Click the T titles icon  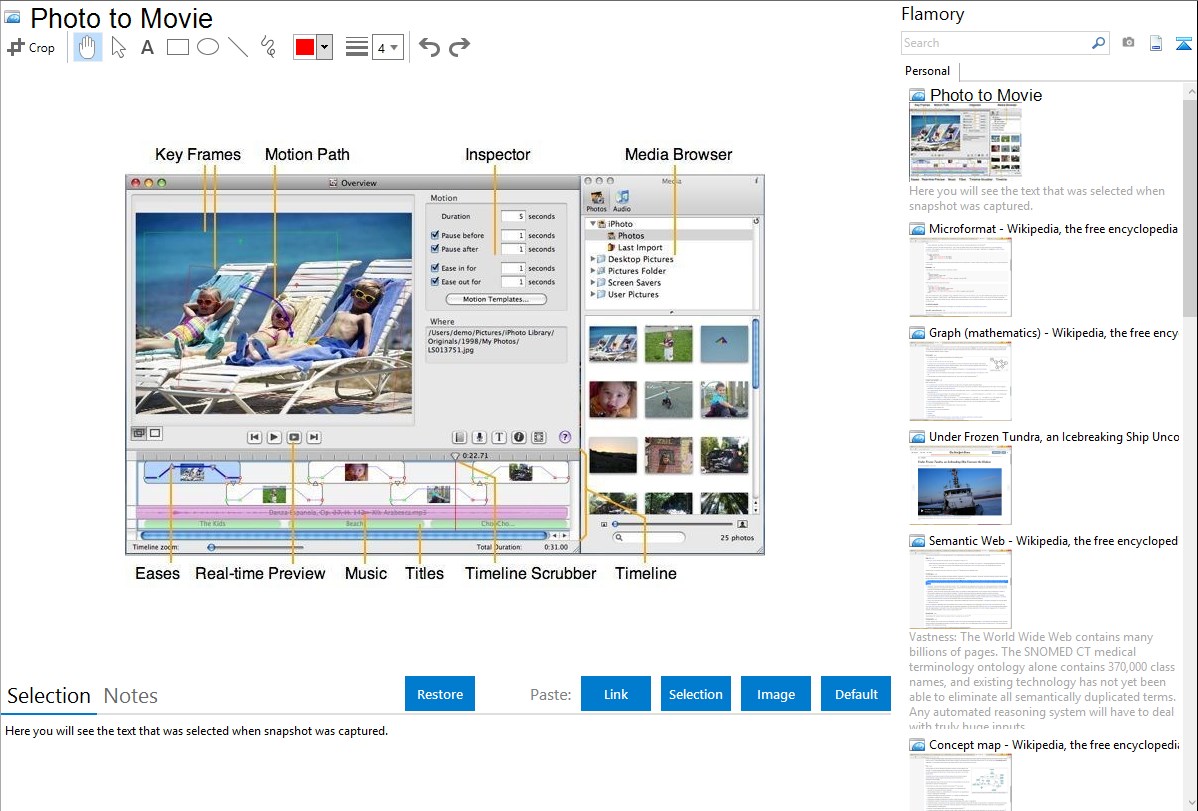pos(499,437)
